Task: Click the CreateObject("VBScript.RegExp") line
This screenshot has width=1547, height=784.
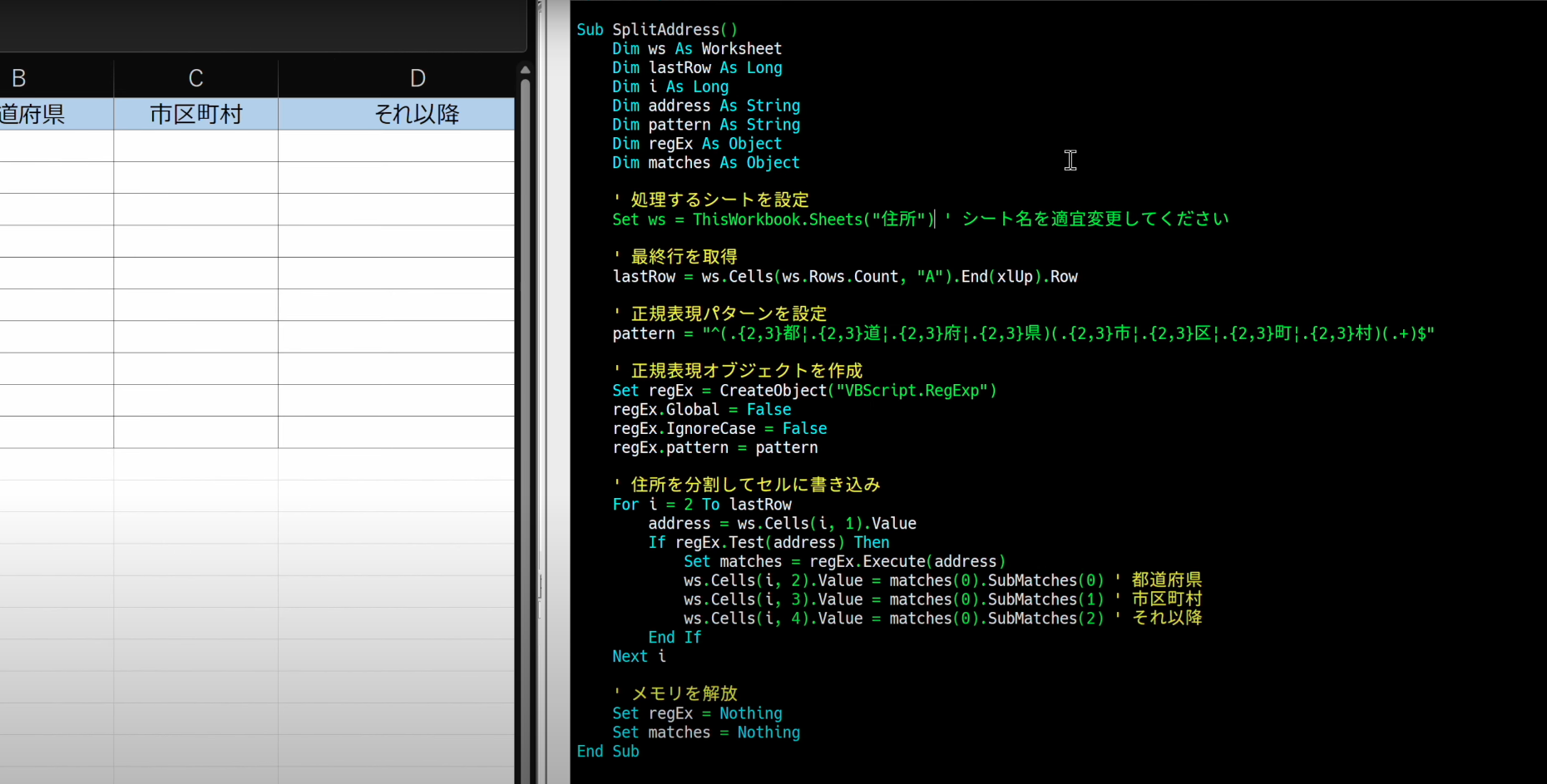Action: point(804,391)
